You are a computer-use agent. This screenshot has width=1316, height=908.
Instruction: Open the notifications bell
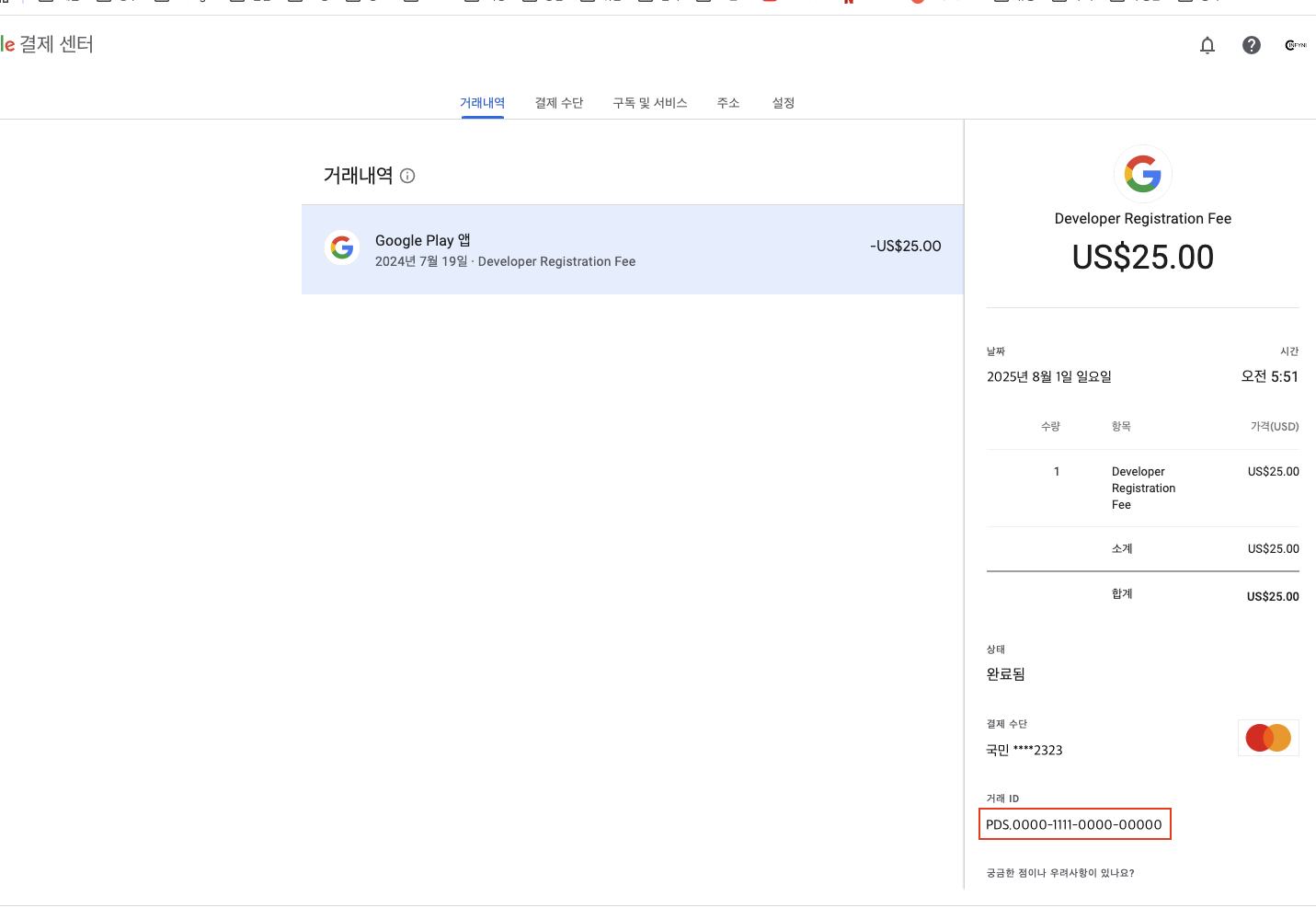1207,45
